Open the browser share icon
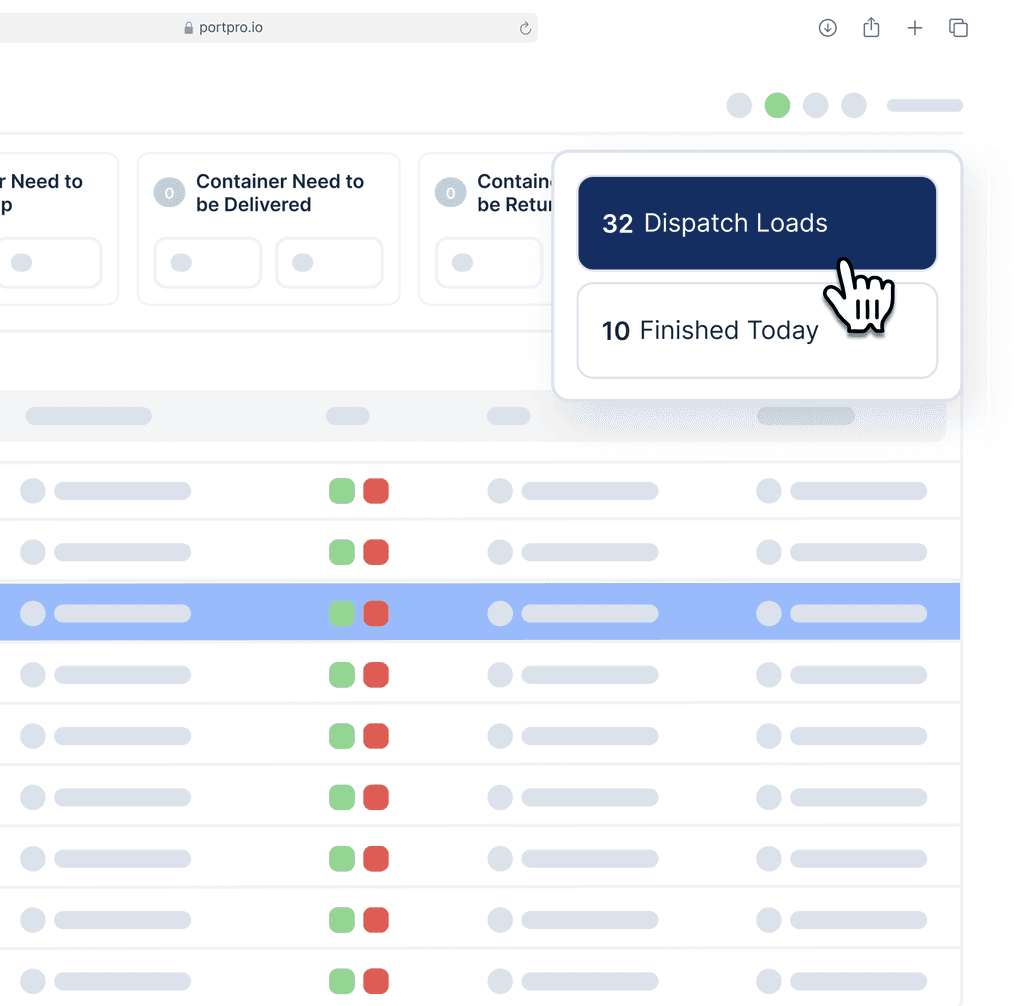 [871, 28]
